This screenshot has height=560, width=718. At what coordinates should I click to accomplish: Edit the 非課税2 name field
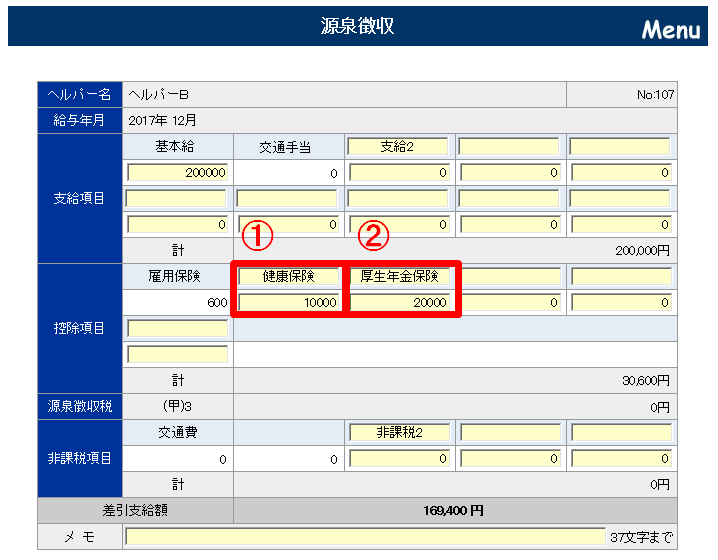tap(398, 433)
